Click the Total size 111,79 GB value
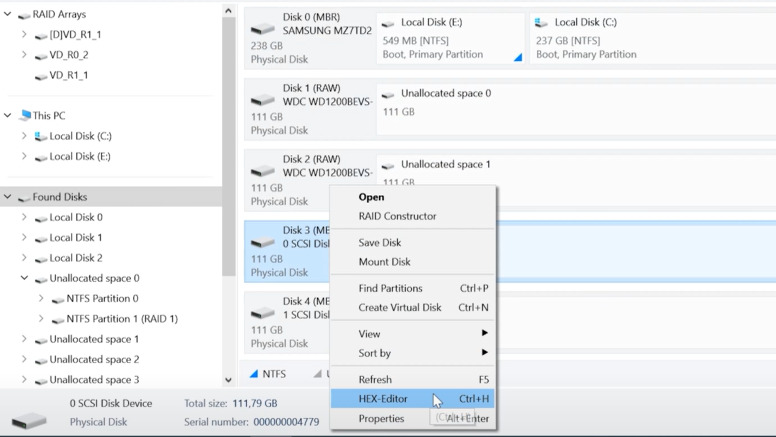 [x=254, y=403]
